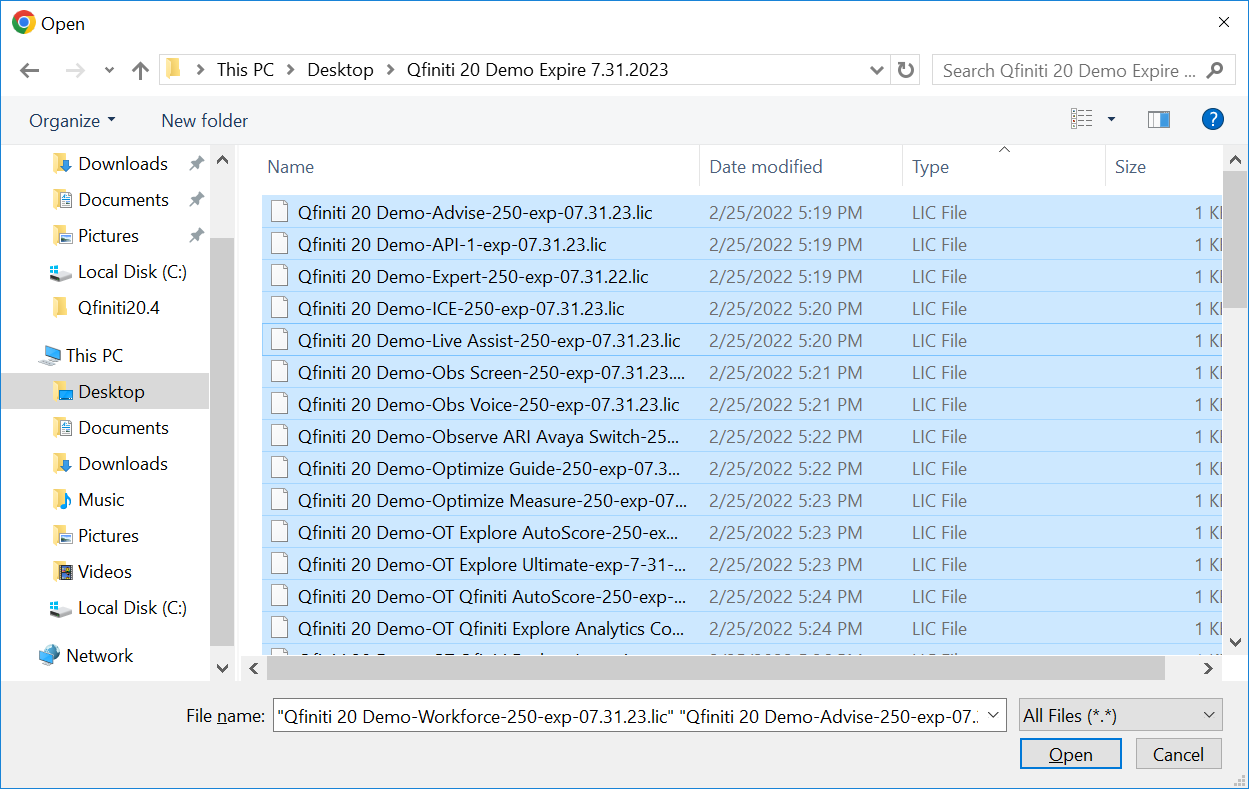Go up one folder level
The height and width of the screenshot is (789, 1249).
click(140, 69)
